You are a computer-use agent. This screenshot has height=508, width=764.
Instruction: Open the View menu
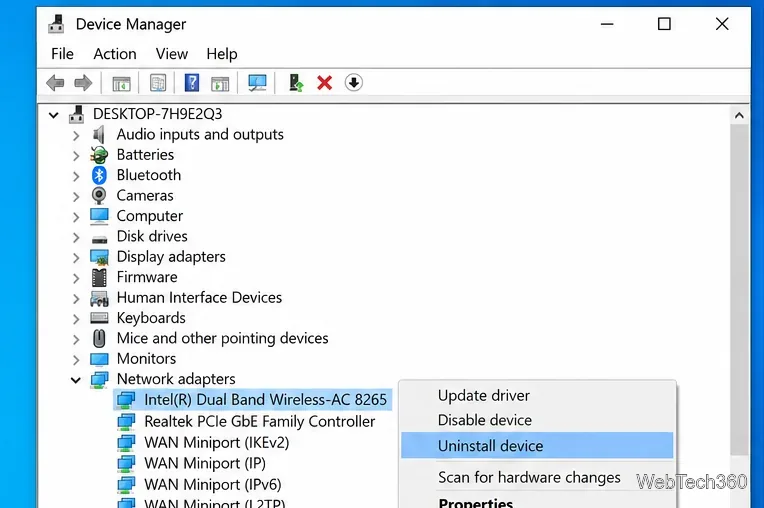pyautogui.click(x=172, y=54)
